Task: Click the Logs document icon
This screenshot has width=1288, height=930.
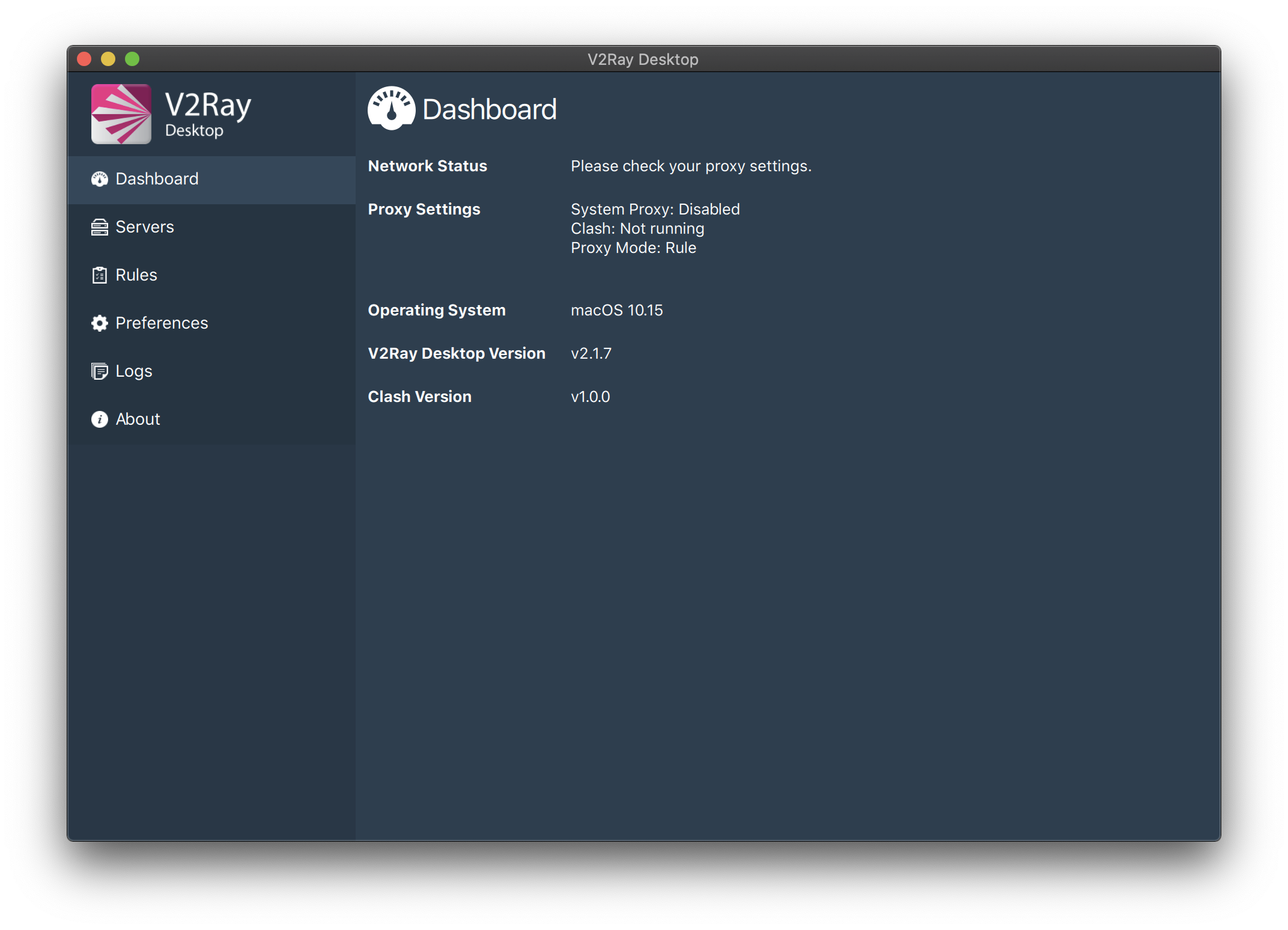Action: click(x=100, y=371)
